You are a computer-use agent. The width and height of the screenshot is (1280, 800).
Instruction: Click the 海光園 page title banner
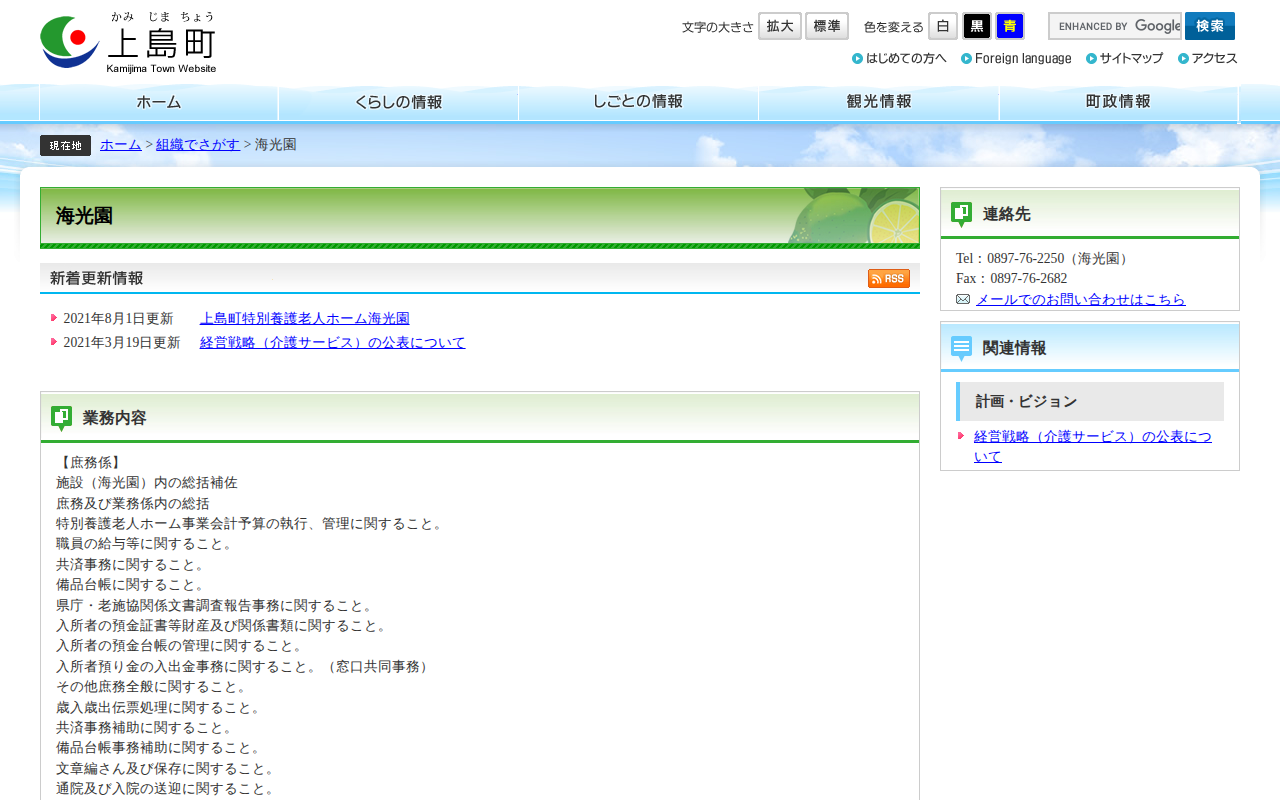480,217
